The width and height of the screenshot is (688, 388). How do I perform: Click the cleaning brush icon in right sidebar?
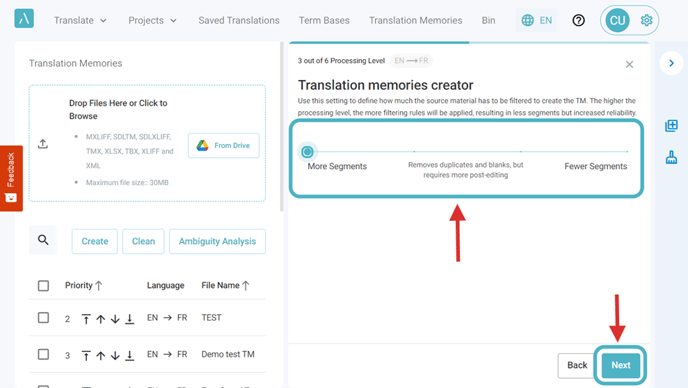coord(671,157)
